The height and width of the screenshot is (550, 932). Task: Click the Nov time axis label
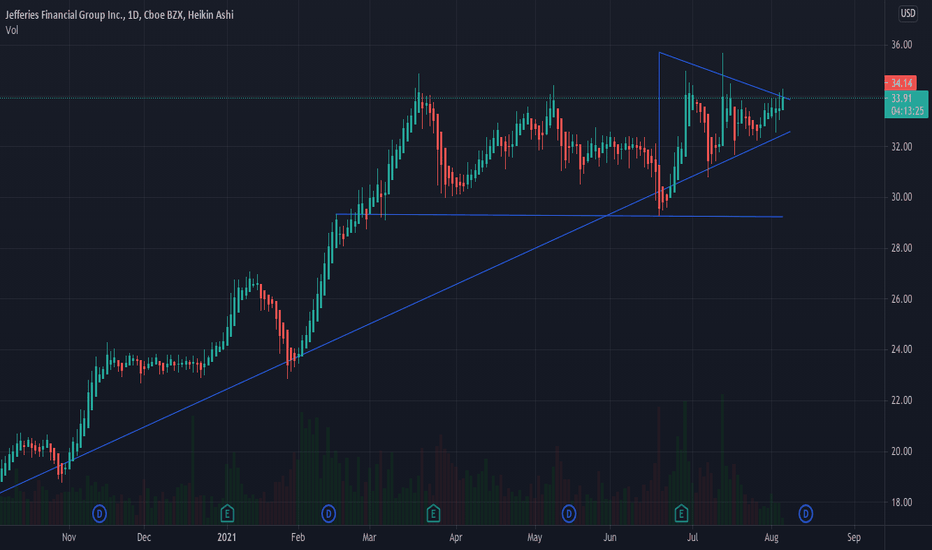pos(69,538)
